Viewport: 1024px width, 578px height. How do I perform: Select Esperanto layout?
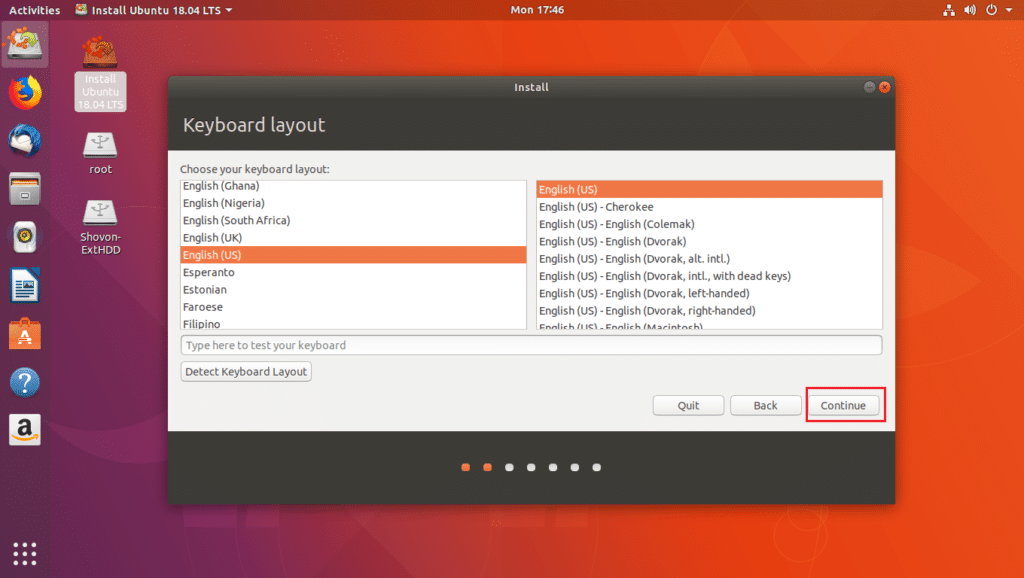(353, 272)
